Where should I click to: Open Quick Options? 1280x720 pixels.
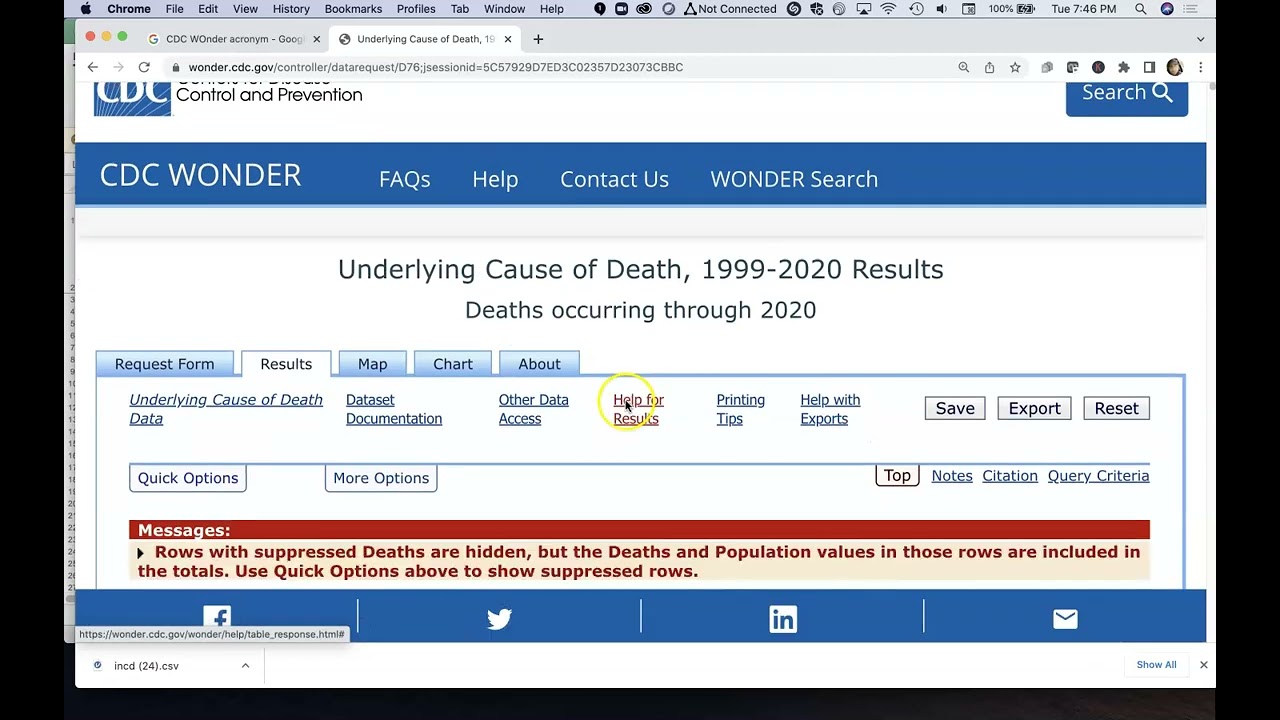click(188, 478)
